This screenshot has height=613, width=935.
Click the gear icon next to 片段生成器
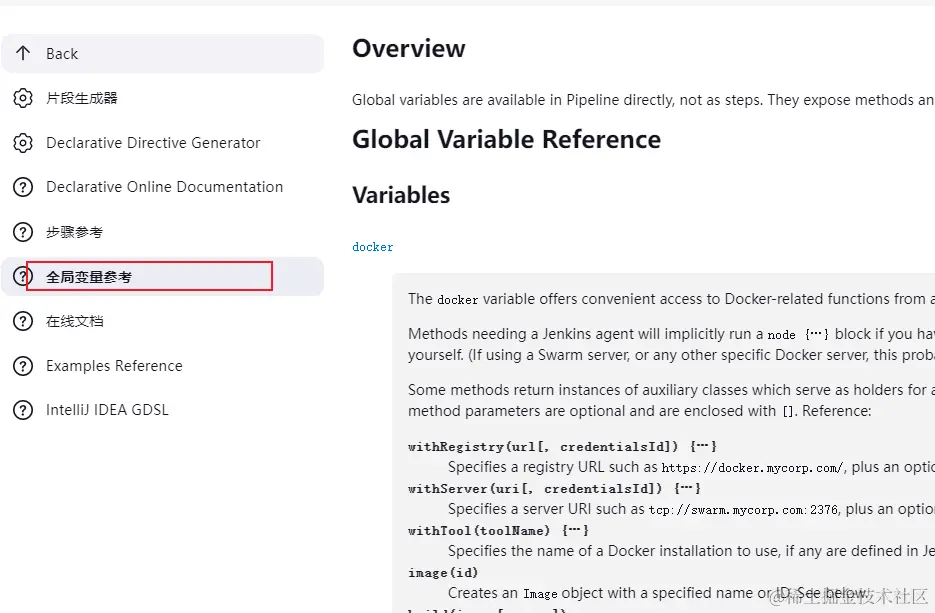pyautogui.click(x=23, y=98)
